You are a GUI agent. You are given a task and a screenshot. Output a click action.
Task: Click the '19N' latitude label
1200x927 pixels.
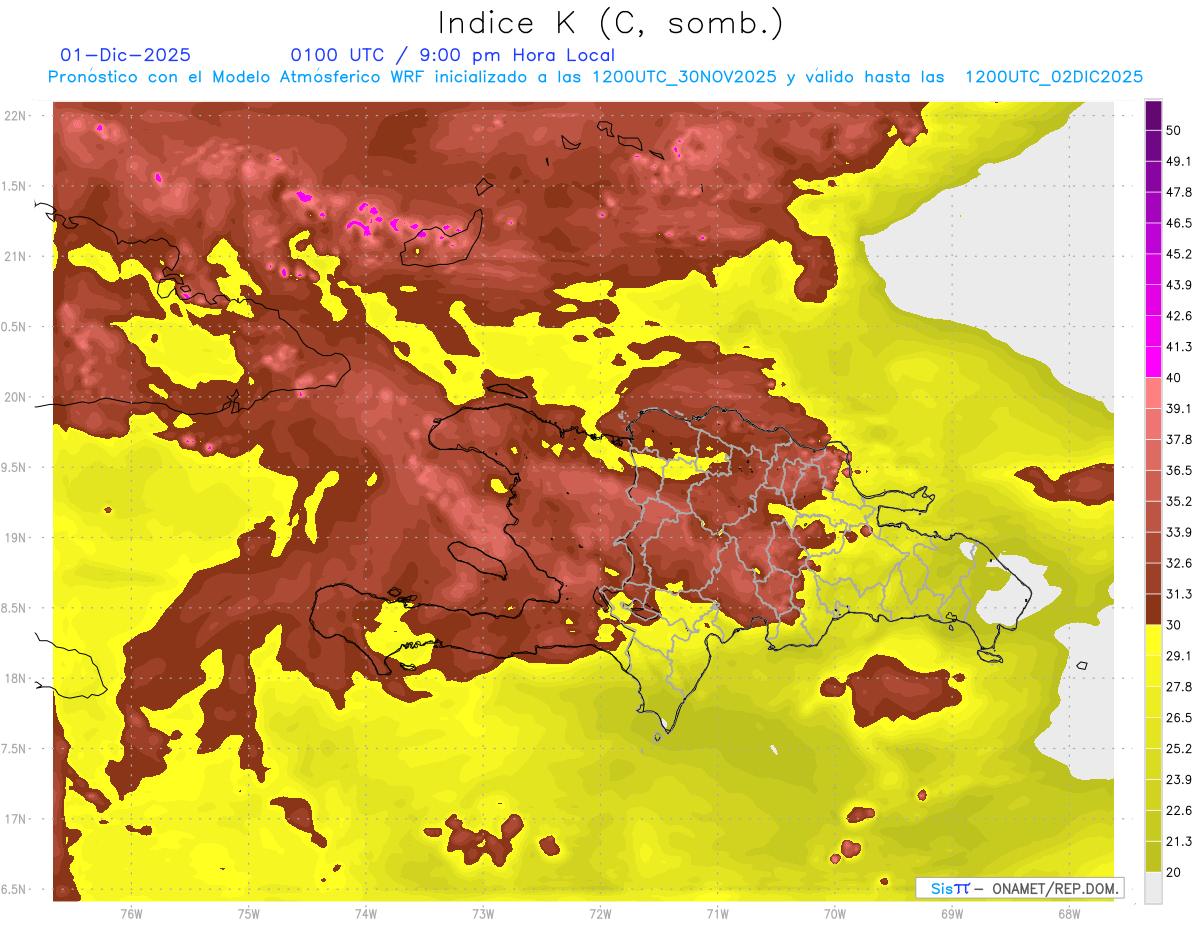(x=17, y=538)
